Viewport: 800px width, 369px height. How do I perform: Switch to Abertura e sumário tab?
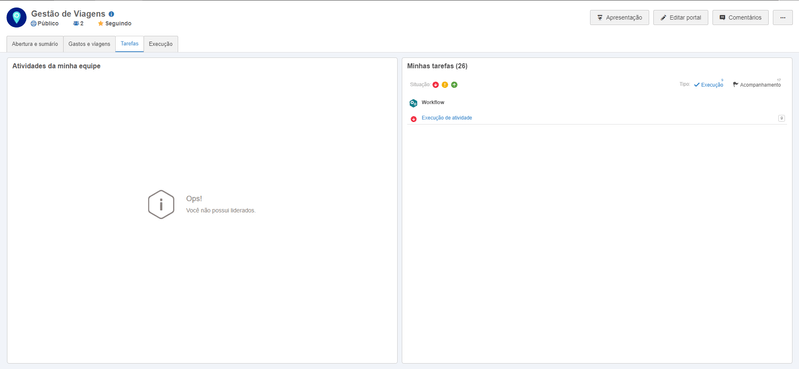(35, 44)
